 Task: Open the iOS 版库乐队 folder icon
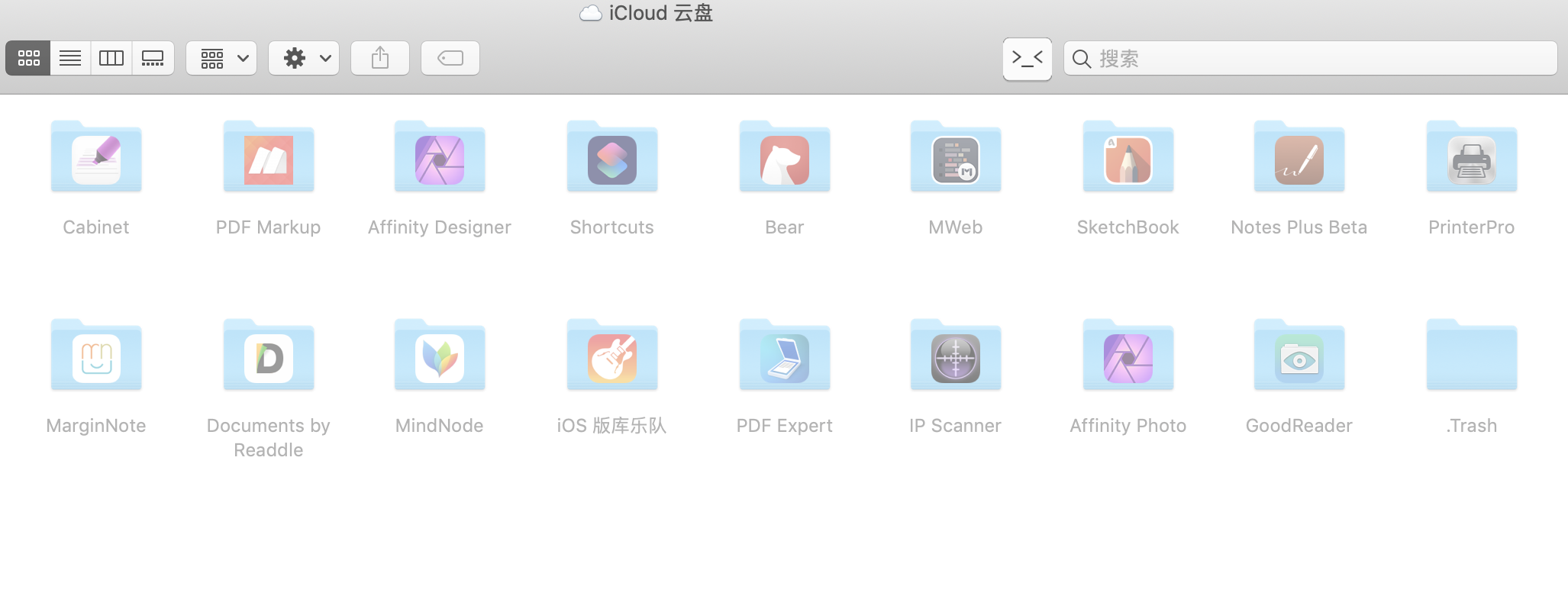tap(612, 355)
